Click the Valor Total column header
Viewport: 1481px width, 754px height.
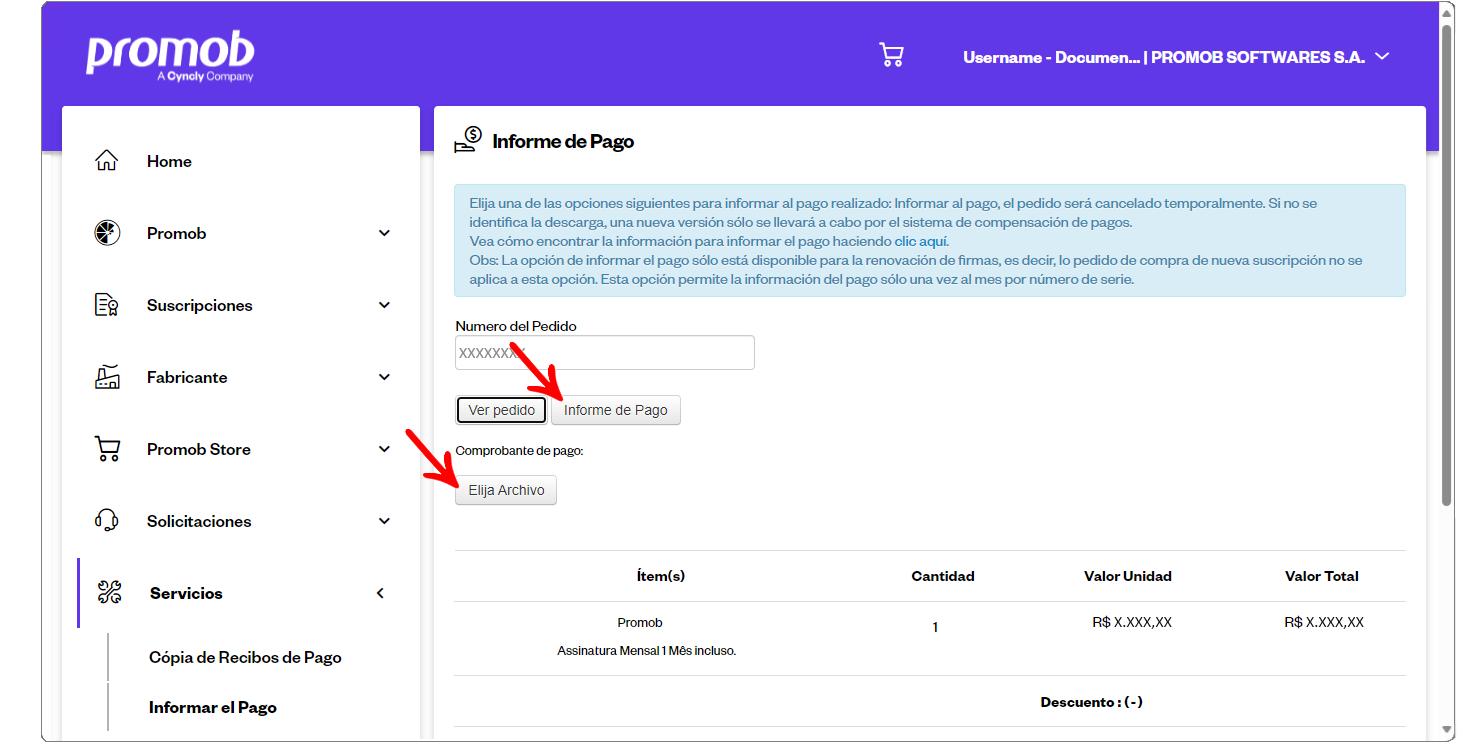pyautogui.click(x=1322, y=576)
